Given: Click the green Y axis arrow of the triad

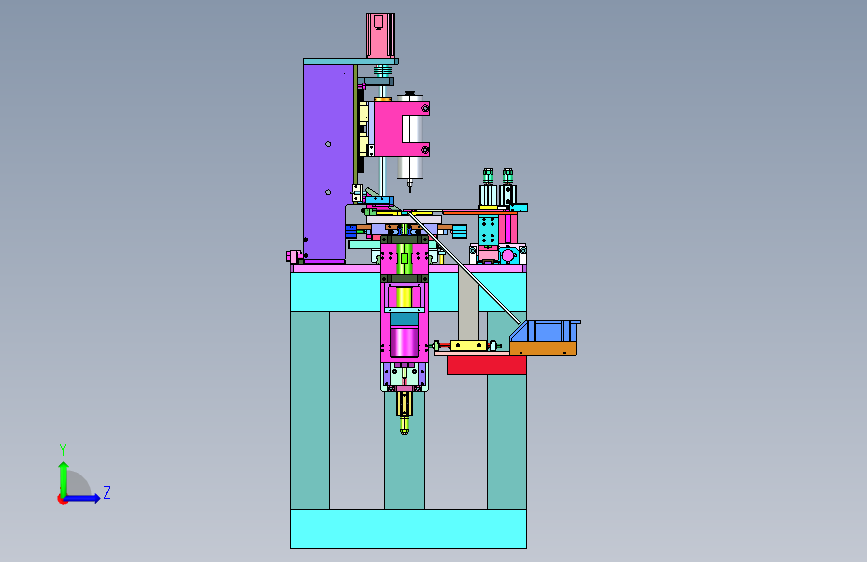Looking at the screenshot, I should [x=63, y=478].
